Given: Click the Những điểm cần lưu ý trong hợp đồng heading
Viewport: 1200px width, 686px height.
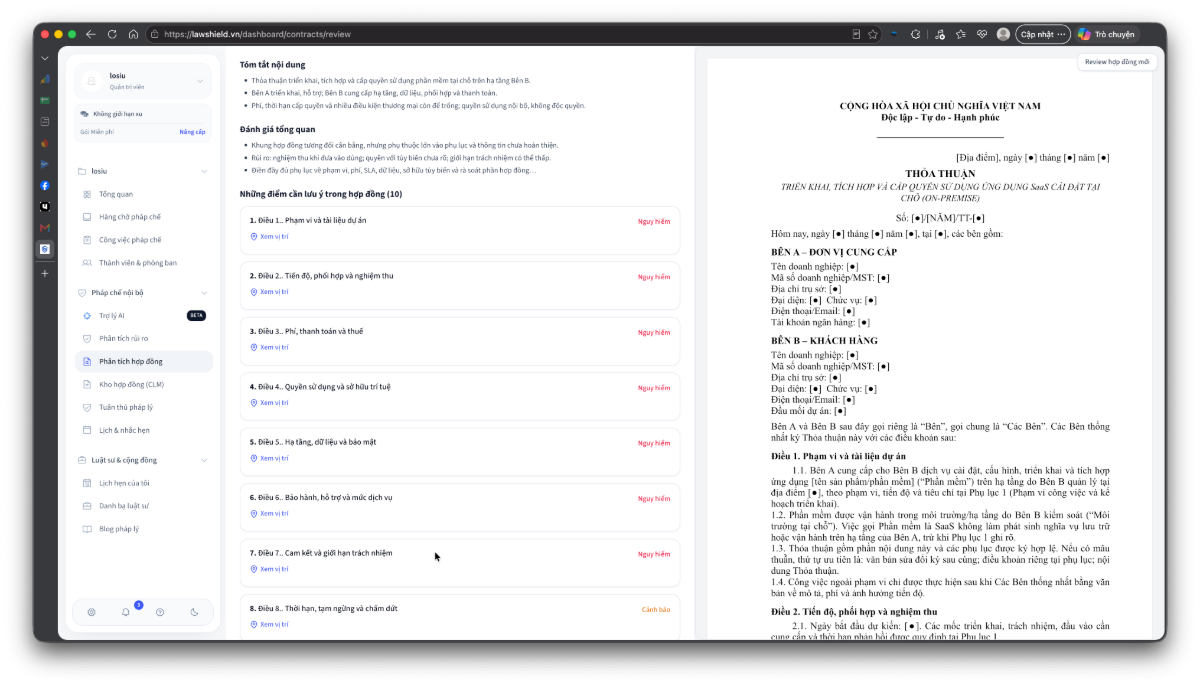Looking at the screenshot, I should point(321,194).
